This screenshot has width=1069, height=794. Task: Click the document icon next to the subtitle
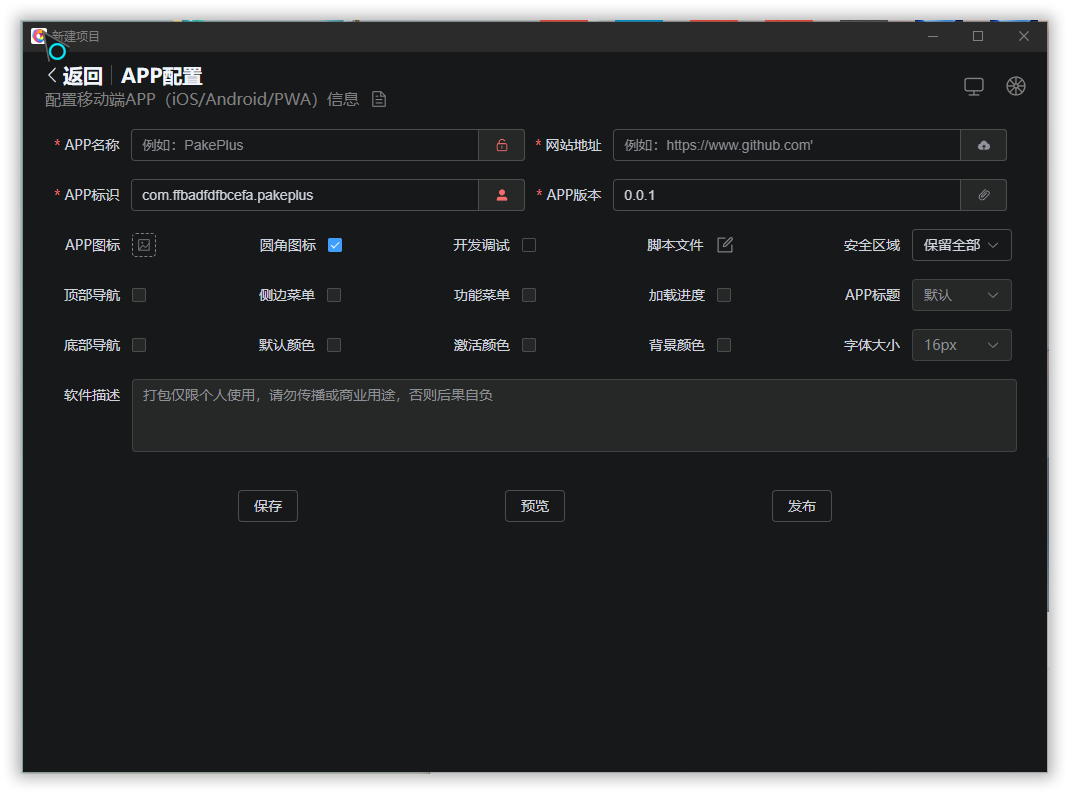[x=379, y=99]
